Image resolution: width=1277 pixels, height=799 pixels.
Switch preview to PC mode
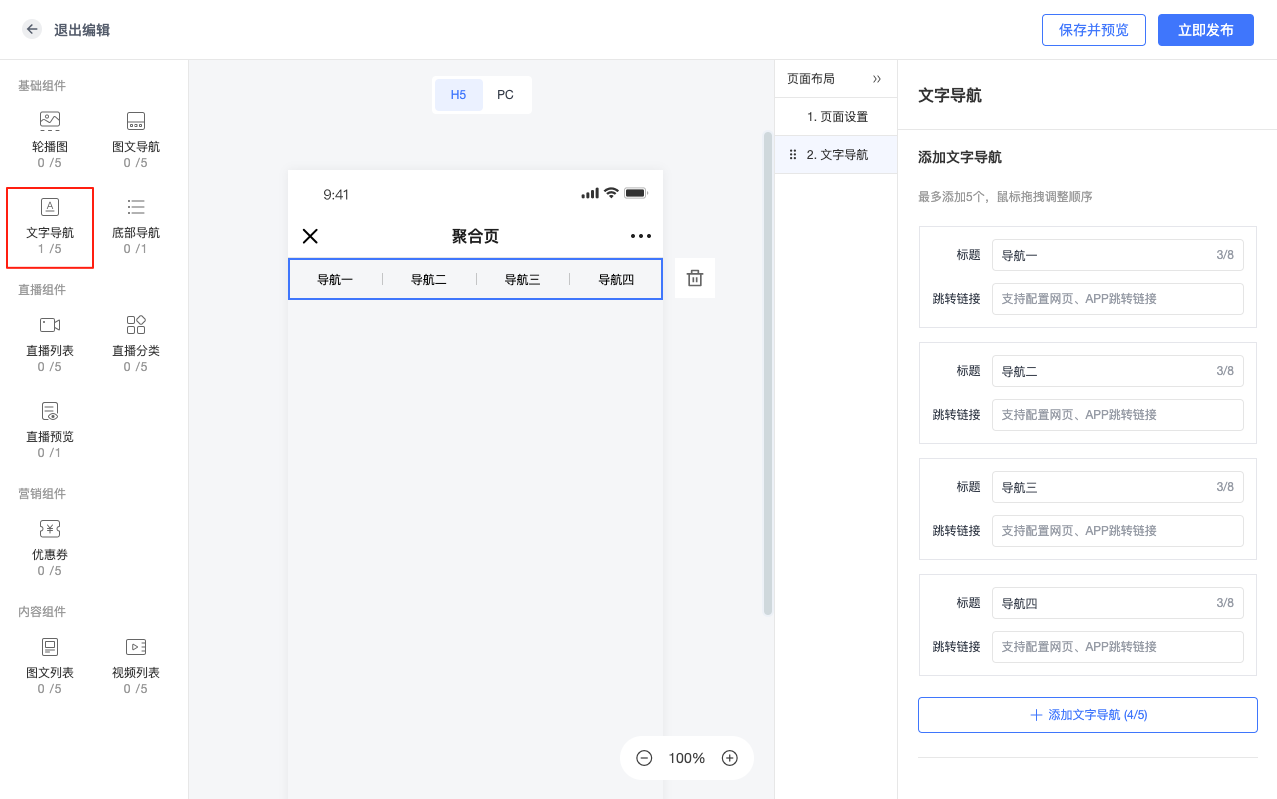(x=505, y=95)
